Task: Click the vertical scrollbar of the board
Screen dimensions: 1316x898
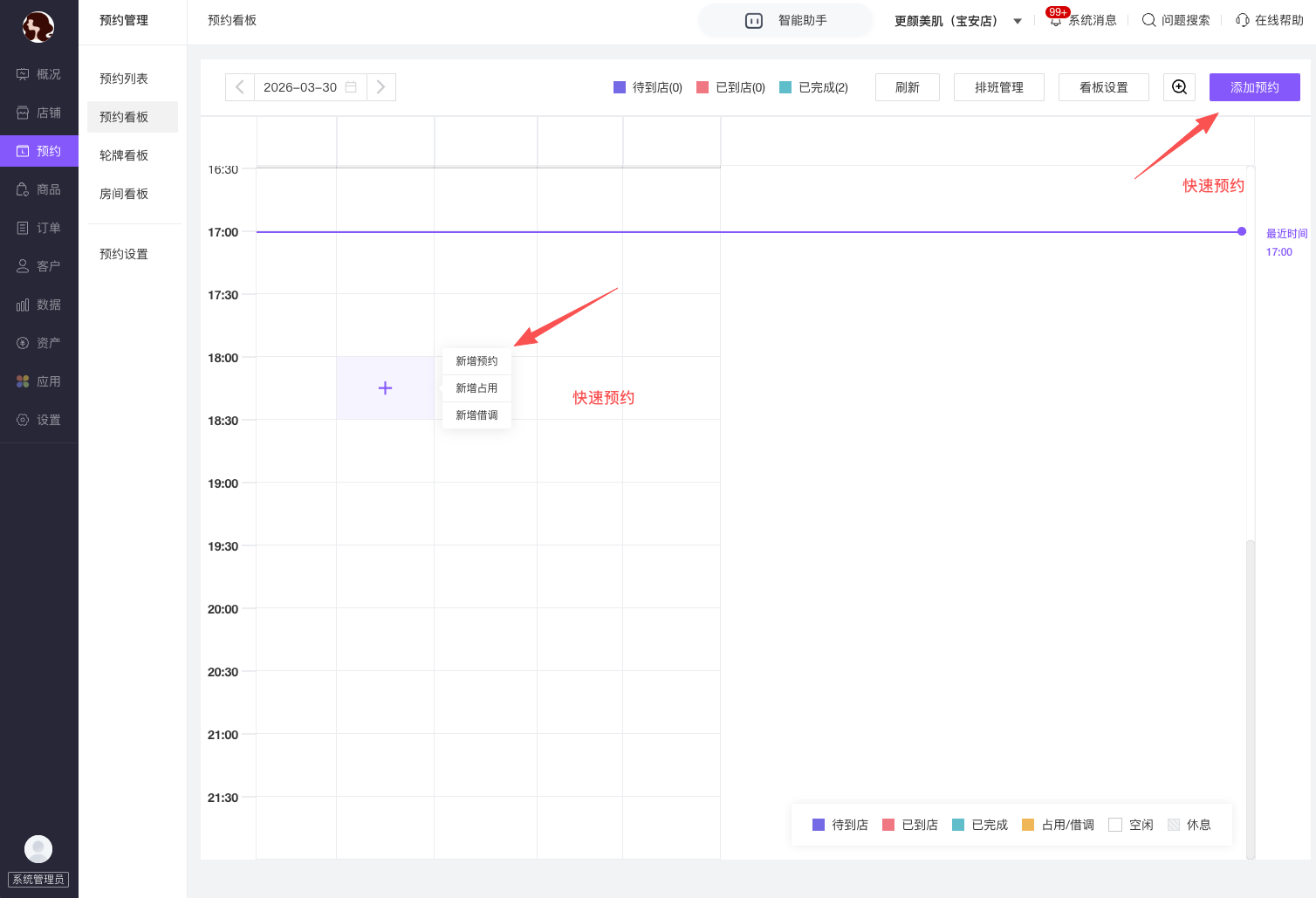Action: tap(1250, 698)
